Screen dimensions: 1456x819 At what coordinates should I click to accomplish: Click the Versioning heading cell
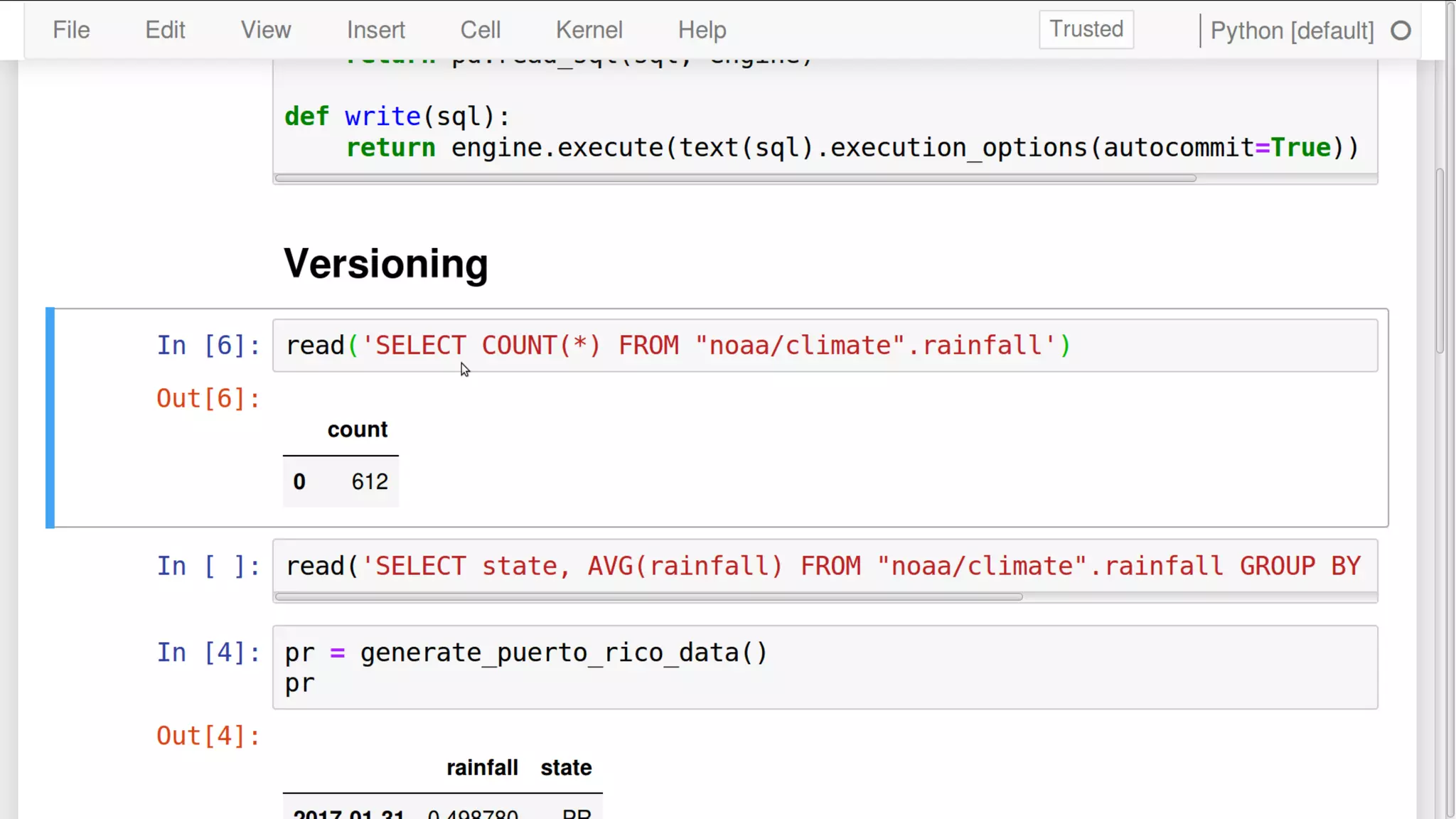(x=385, y=264)
